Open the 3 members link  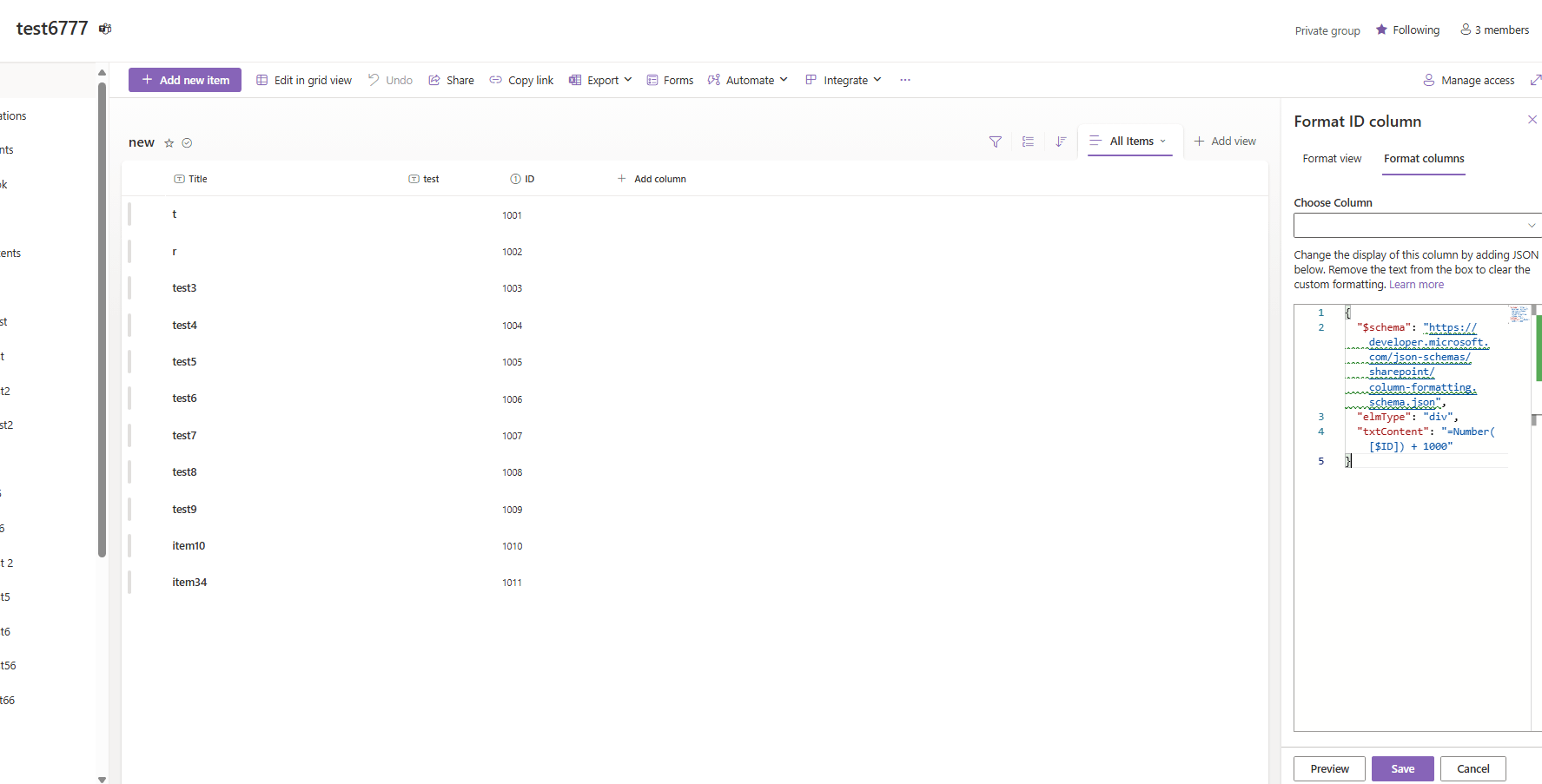[x=1494, y=30]
